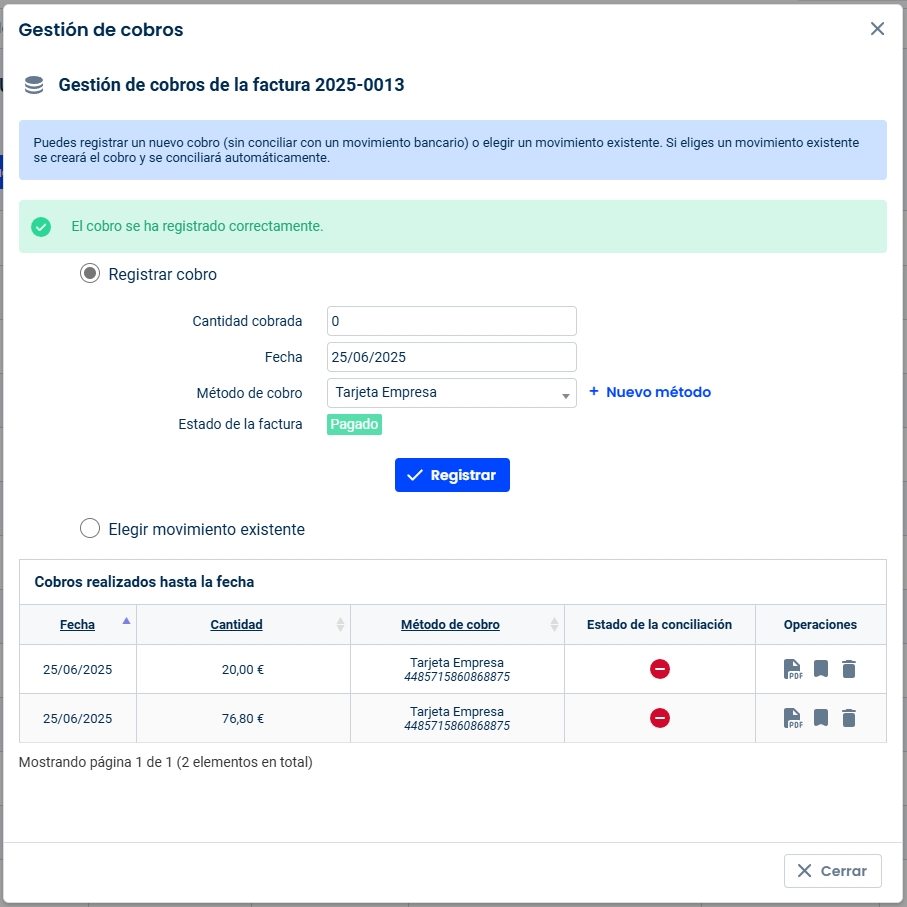
Task: Sort table by Fecha column
Action: click(x=78, y=625)
